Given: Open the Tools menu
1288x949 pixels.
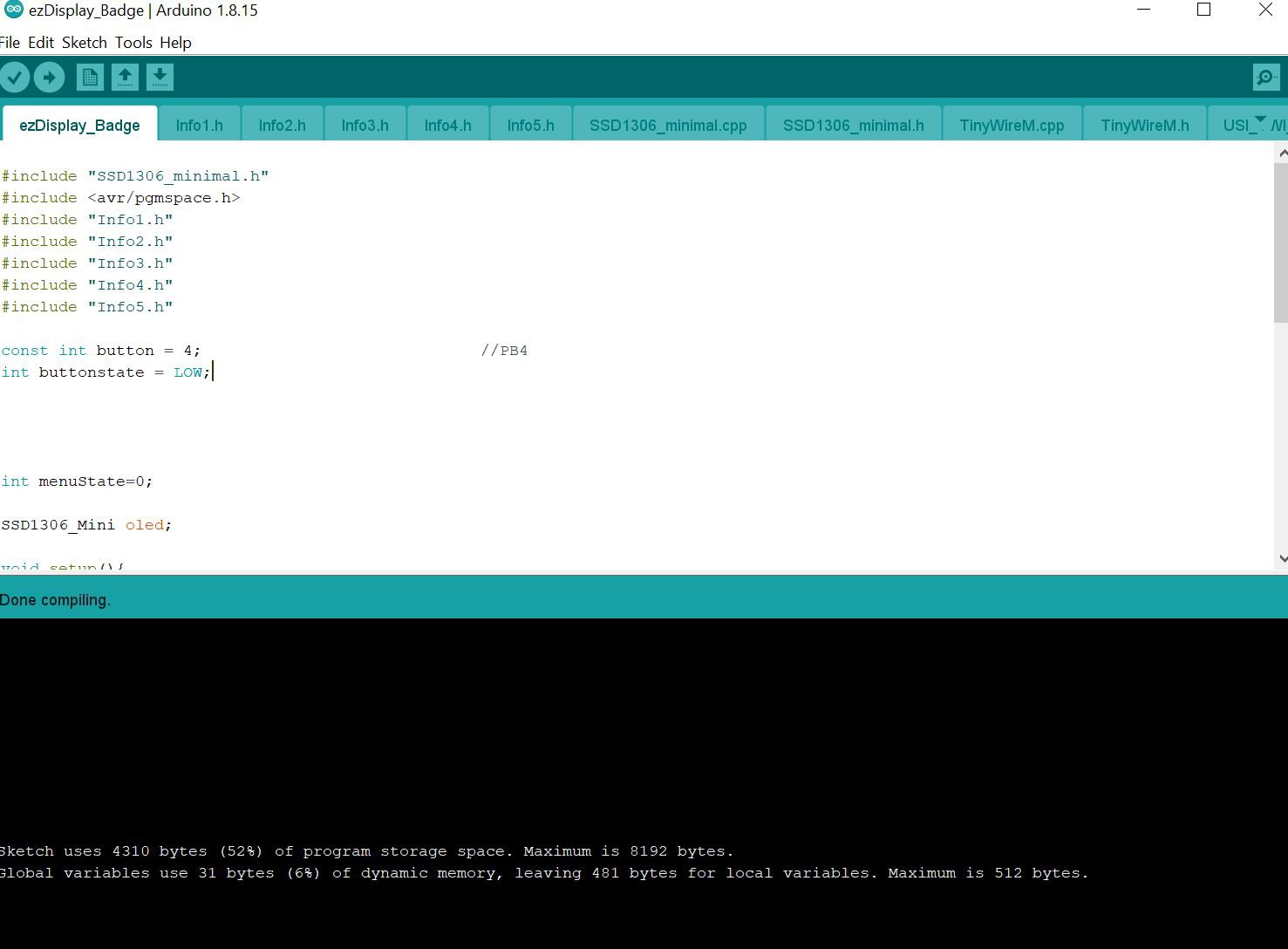Looking at the screenshot, I should pos(133,43).
